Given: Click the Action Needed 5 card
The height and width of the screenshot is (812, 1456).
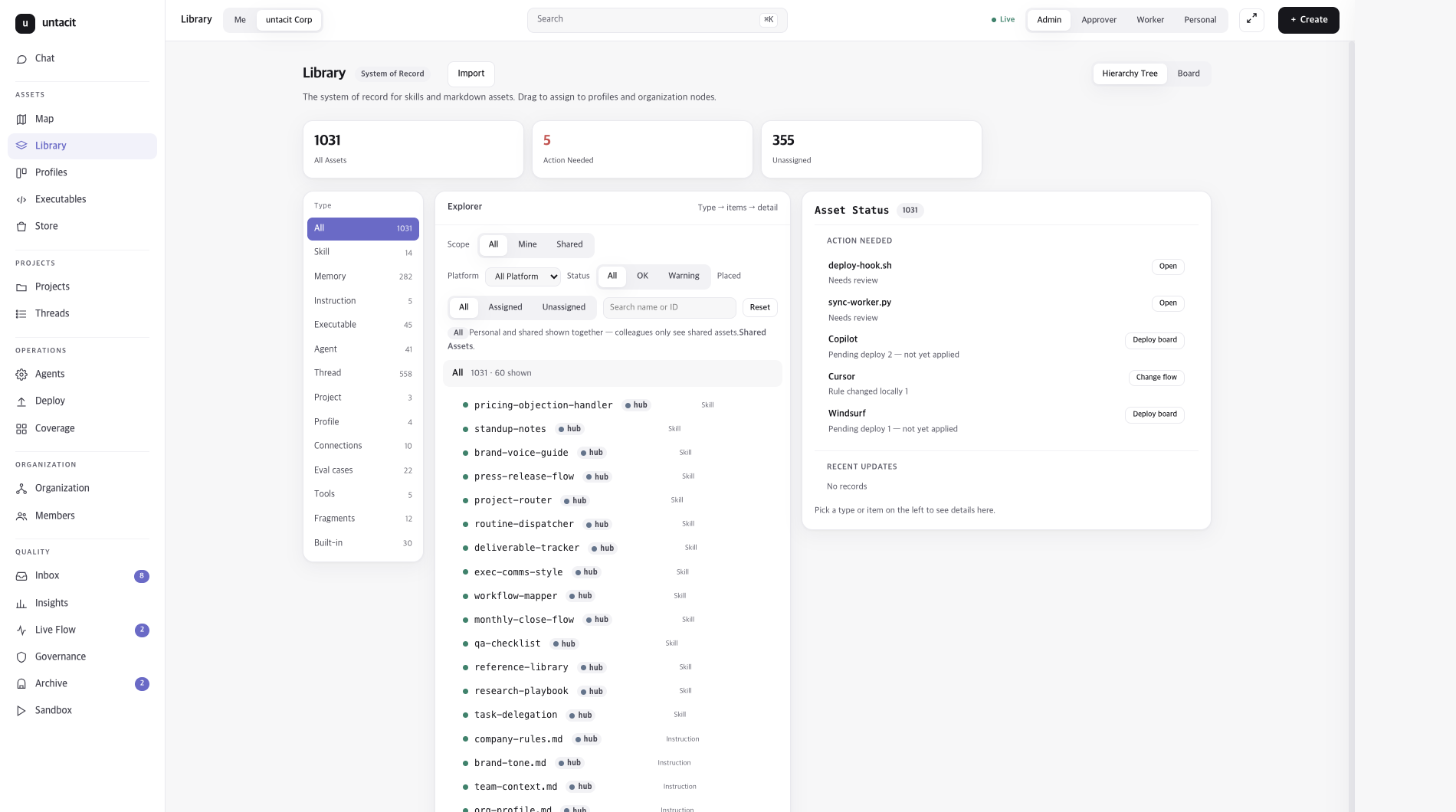Looking at the screenshot, I should point(642,149).
